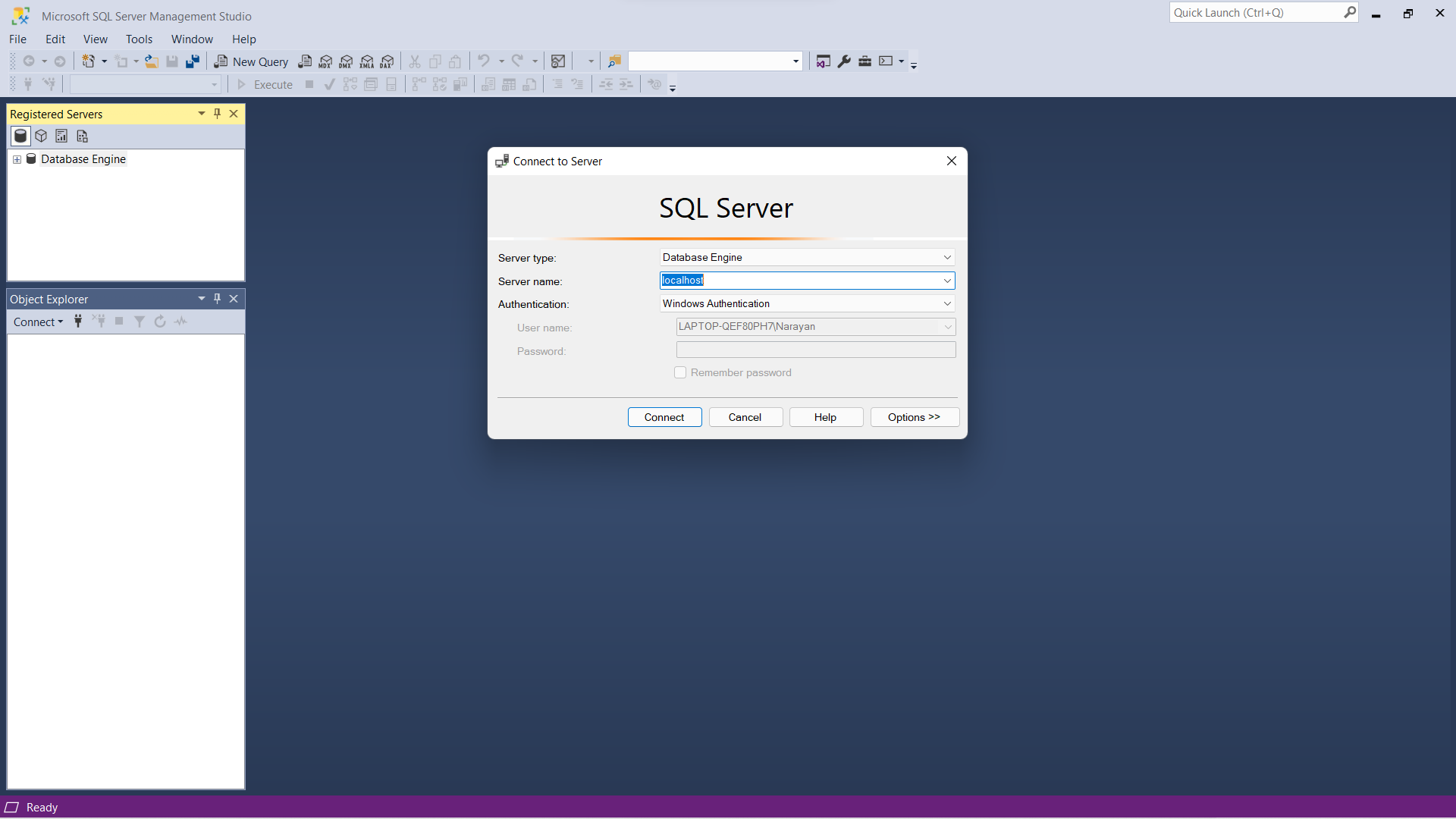Click the Open File folder icon
The image size is (1456, 819).
point(152,62)
